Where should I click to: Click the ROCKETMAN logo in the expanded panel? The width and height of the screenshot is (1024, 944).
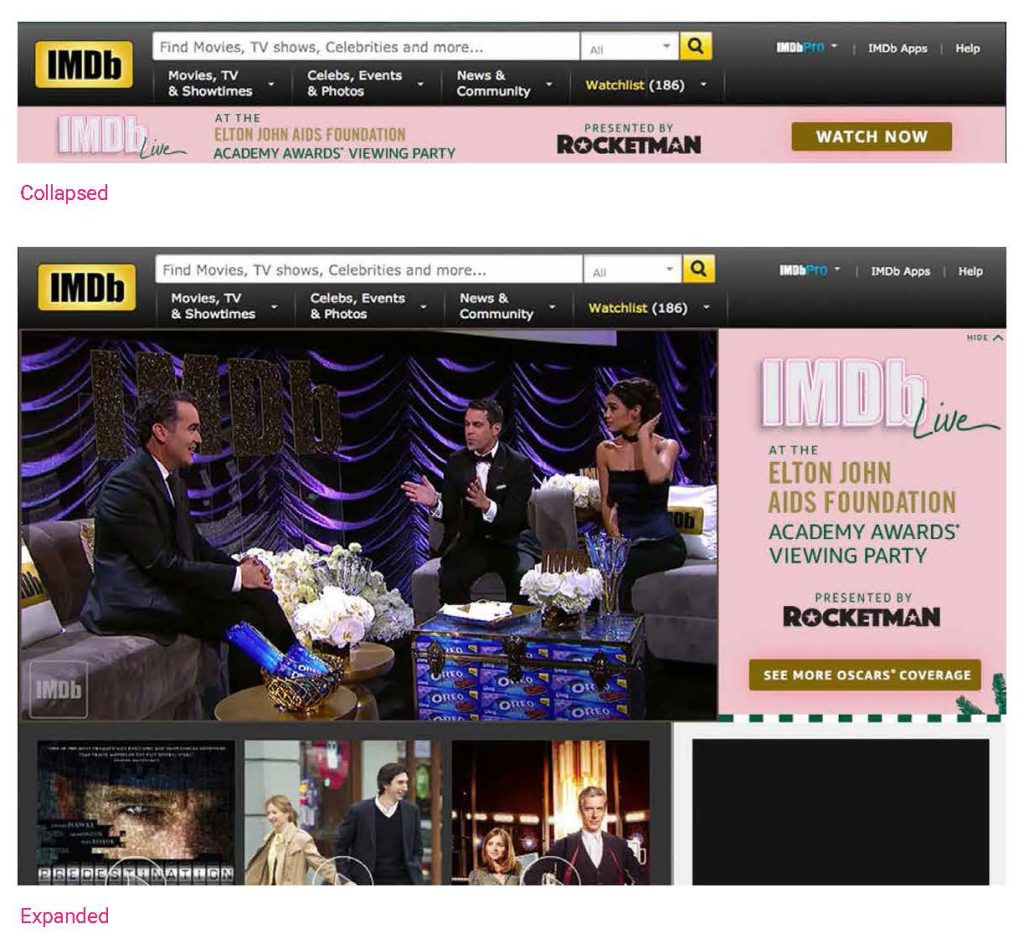[x=861, y=616]
